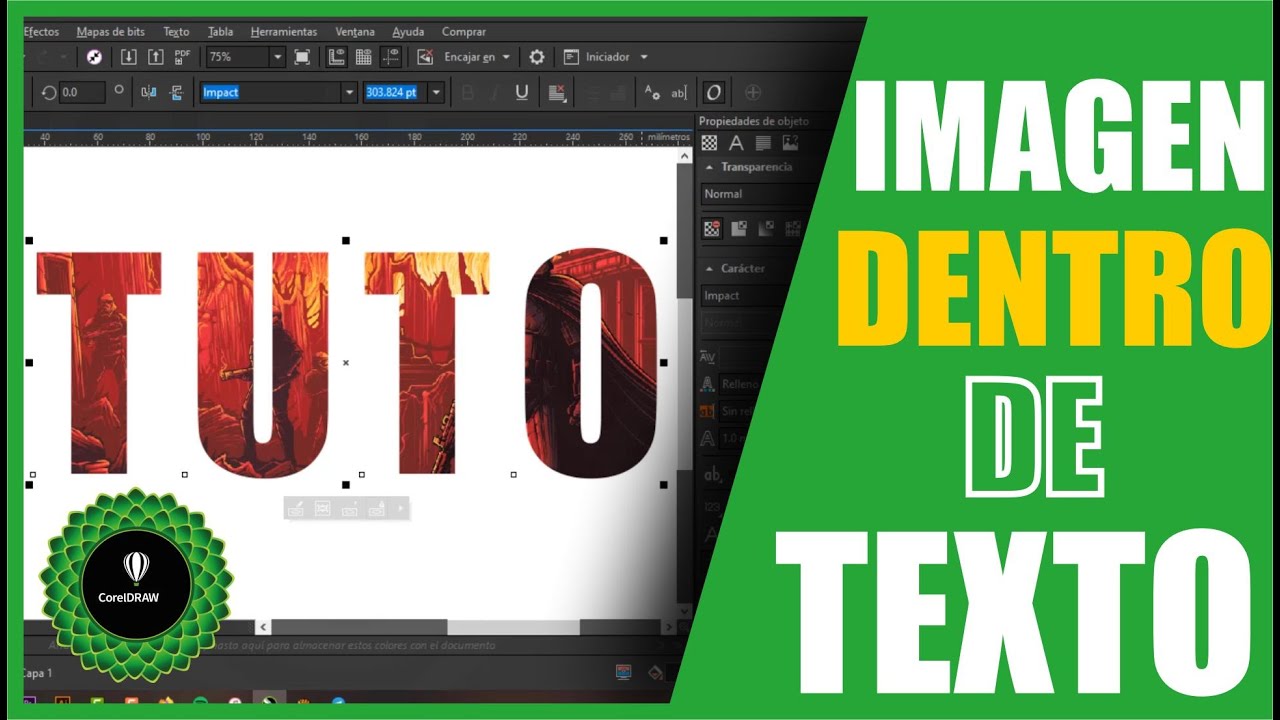Viewport: 1280px width, 720px height.
Task: Select the Uniform transparency icon
Action: (x=739, y=229)
